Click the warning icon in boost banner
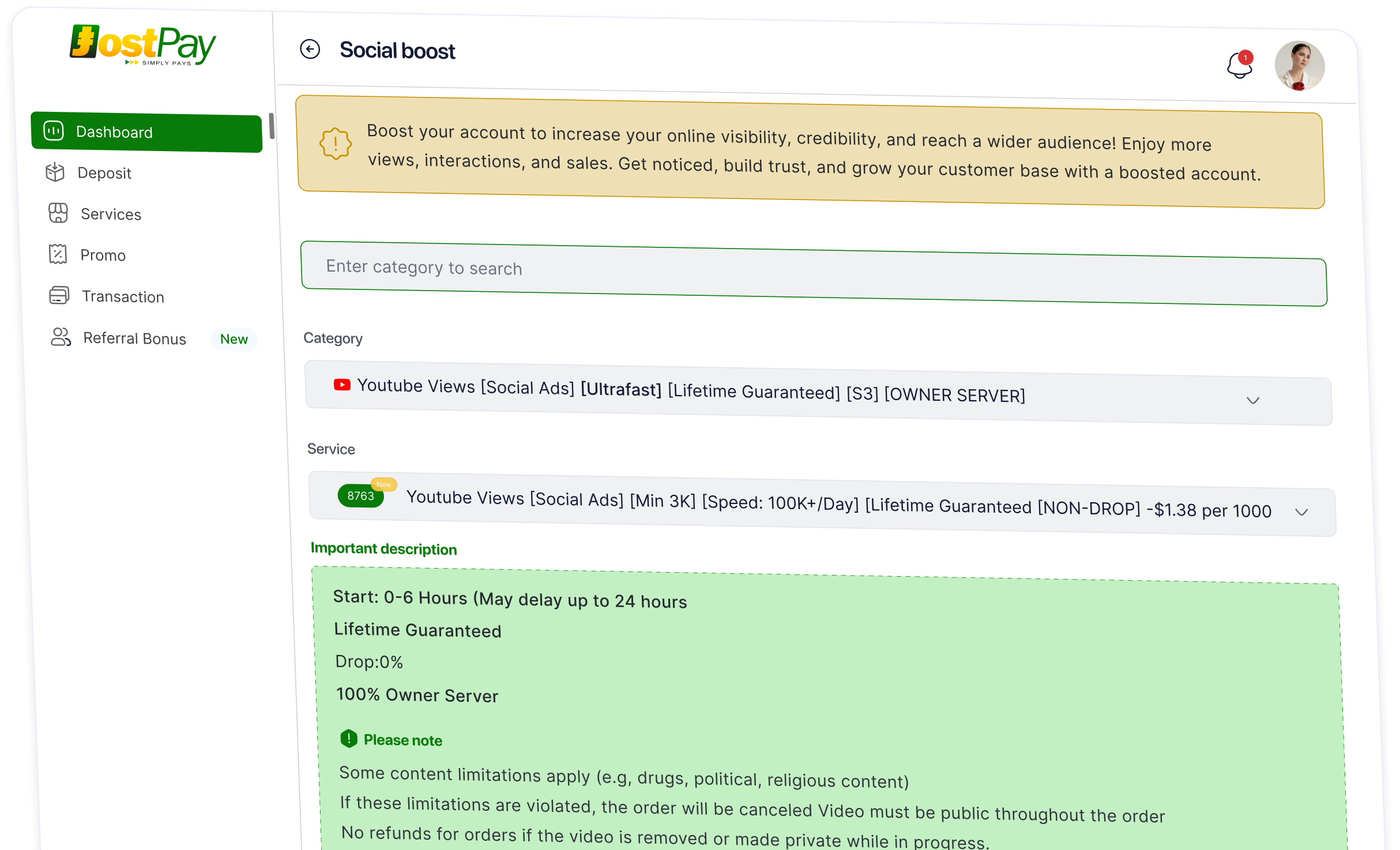 (x=336, y=144)
